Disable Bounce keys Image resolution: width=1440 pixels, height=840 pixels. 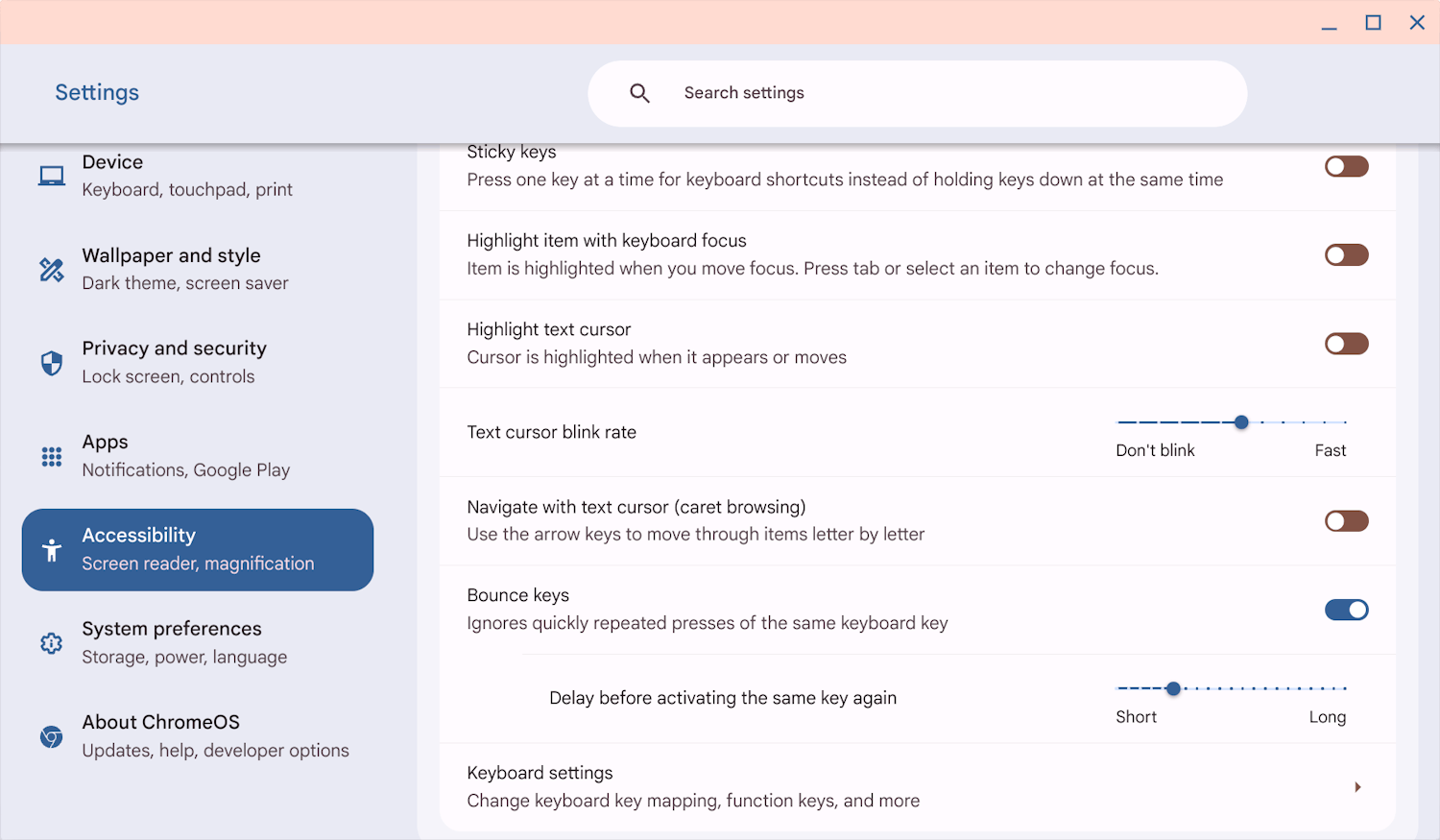coord(1346,610)
